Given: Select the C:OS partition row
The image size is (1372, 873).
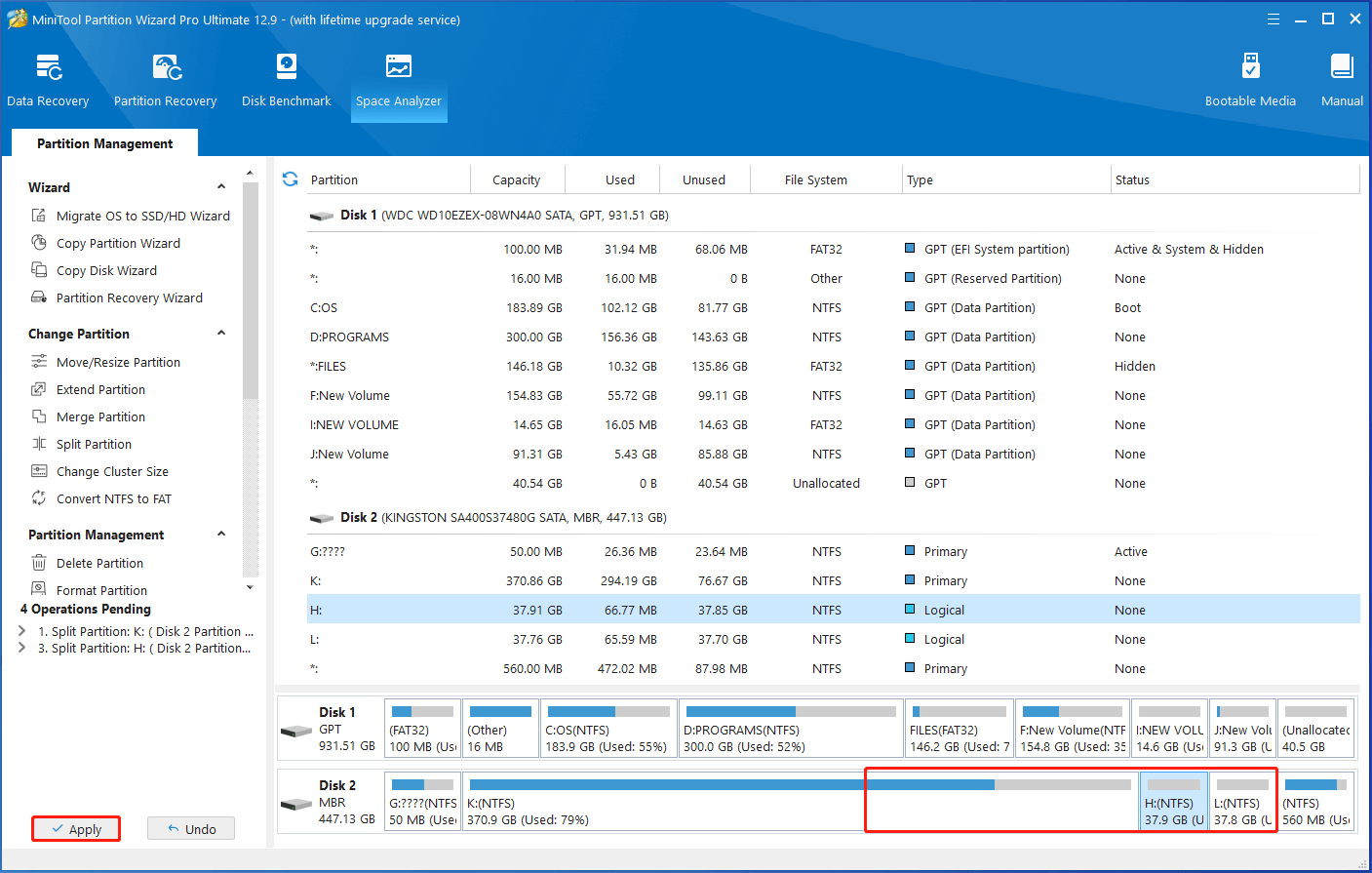Looking at the screenshot, I should (x=834, y=307).
